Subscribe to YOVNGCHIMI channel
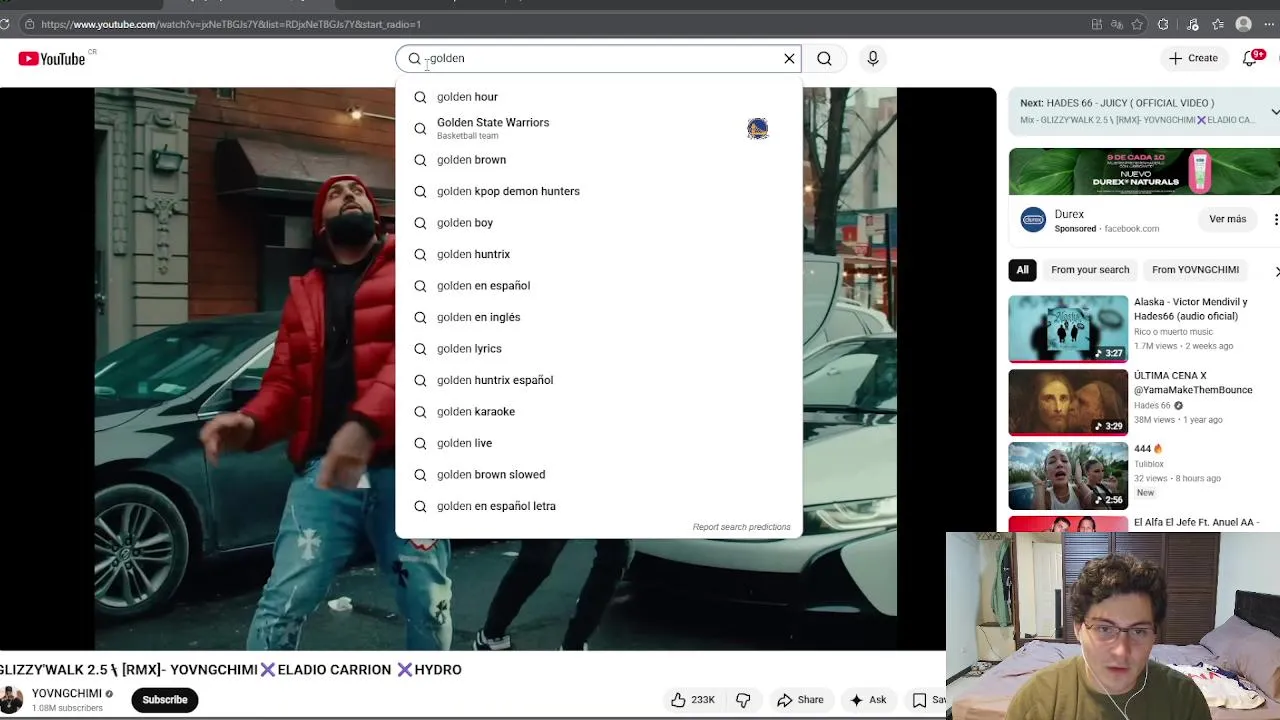Viewport: 1280px width, 720px height. click(165, 700)
